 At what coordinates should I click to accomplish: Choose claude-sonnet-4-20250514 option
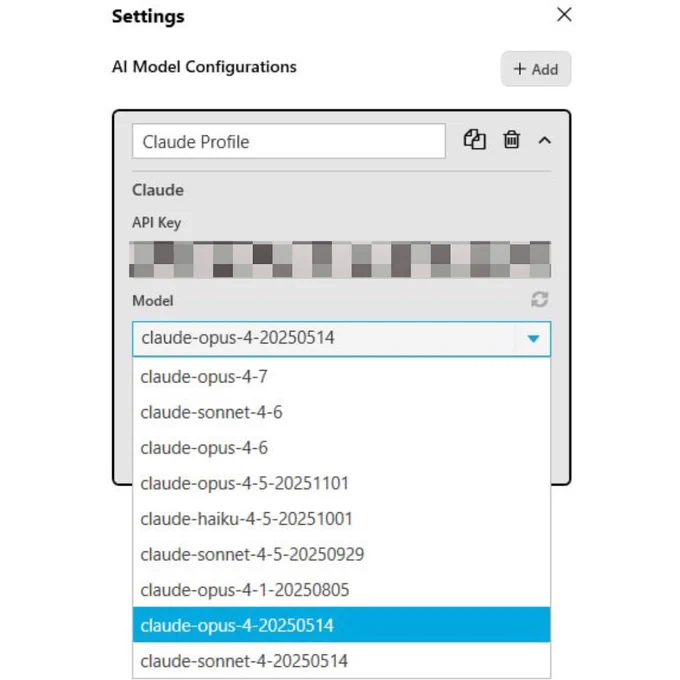tap(341, 660)
